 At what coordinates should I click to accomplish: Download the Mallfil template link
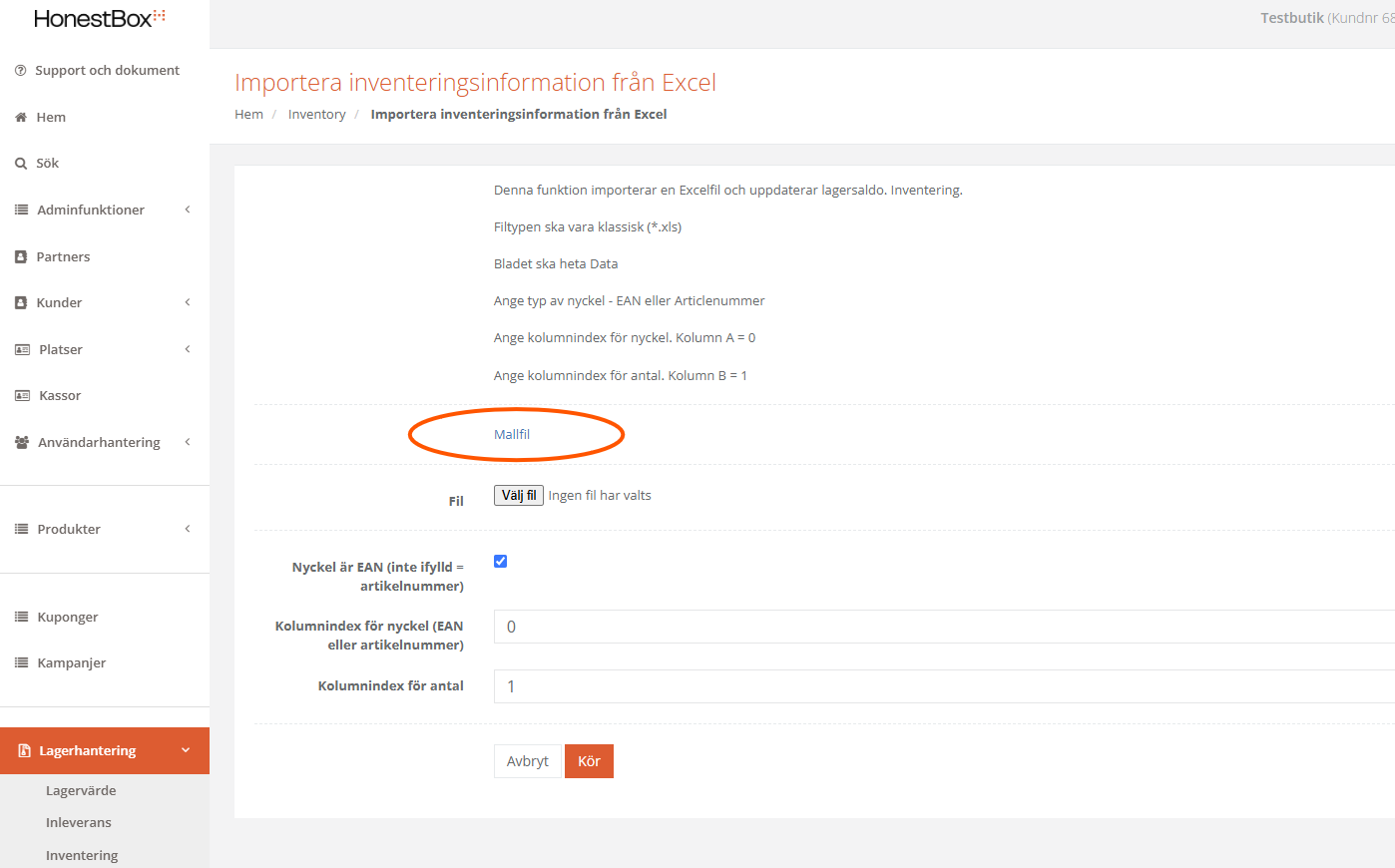tap(512, 435)
